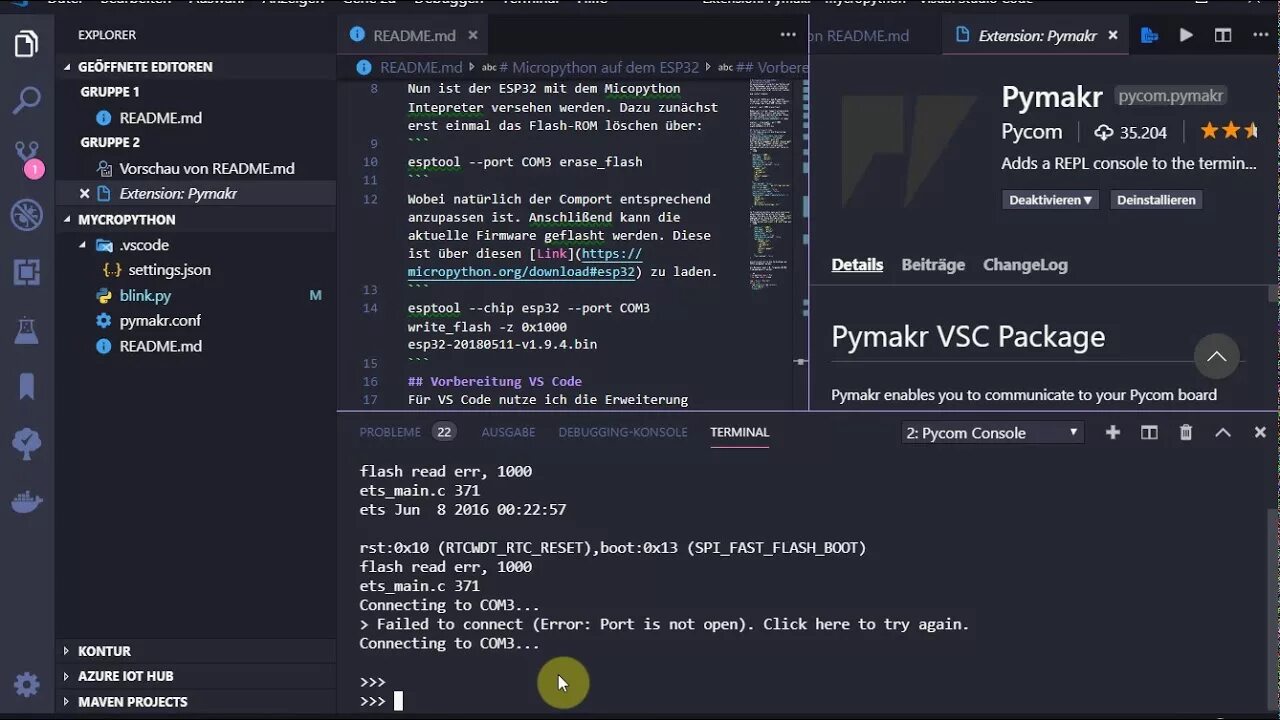
Task: Collapse the MYCROPYTHON folder section
Action: tap(126, 220)
